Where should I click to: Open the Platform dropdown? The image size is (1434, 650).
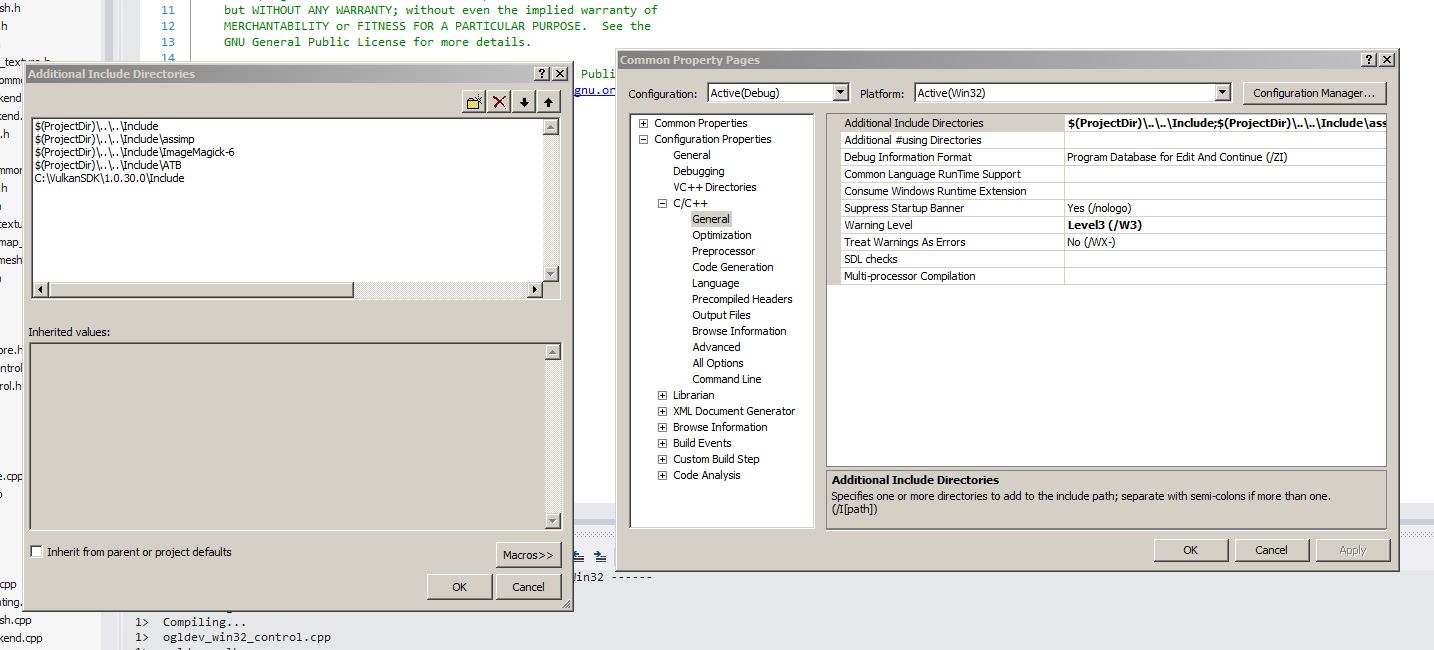1221,93
